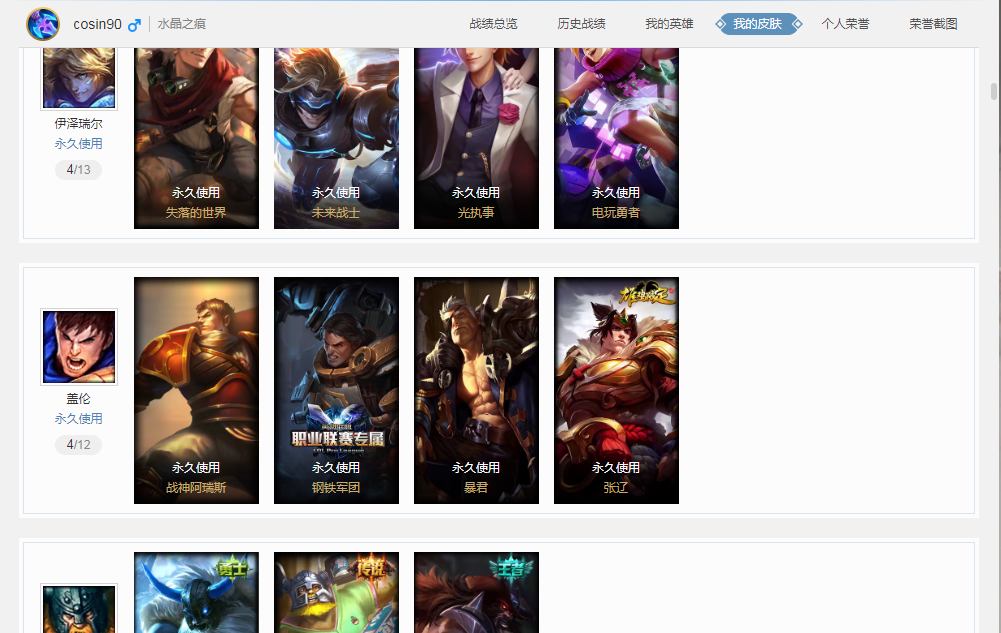
Task: Click the male gender icon beside cosin90
Action: tap(134, 25)
